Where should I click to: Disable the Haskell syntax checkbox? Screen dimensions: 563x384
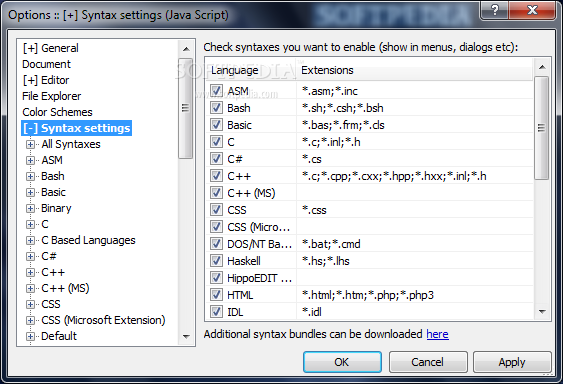(x=216, y=260)
